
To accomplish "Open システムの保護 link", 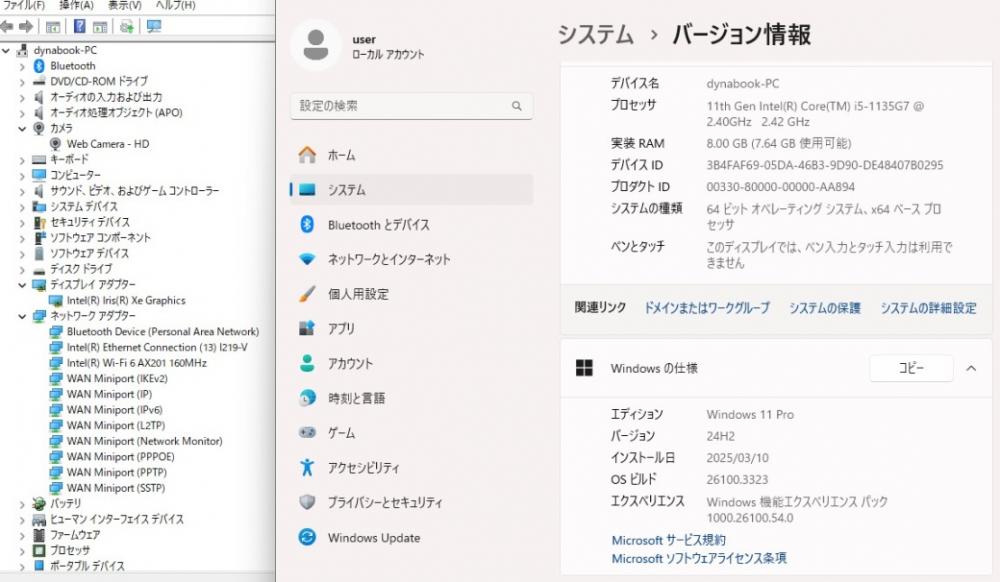I will pos(825,308).
